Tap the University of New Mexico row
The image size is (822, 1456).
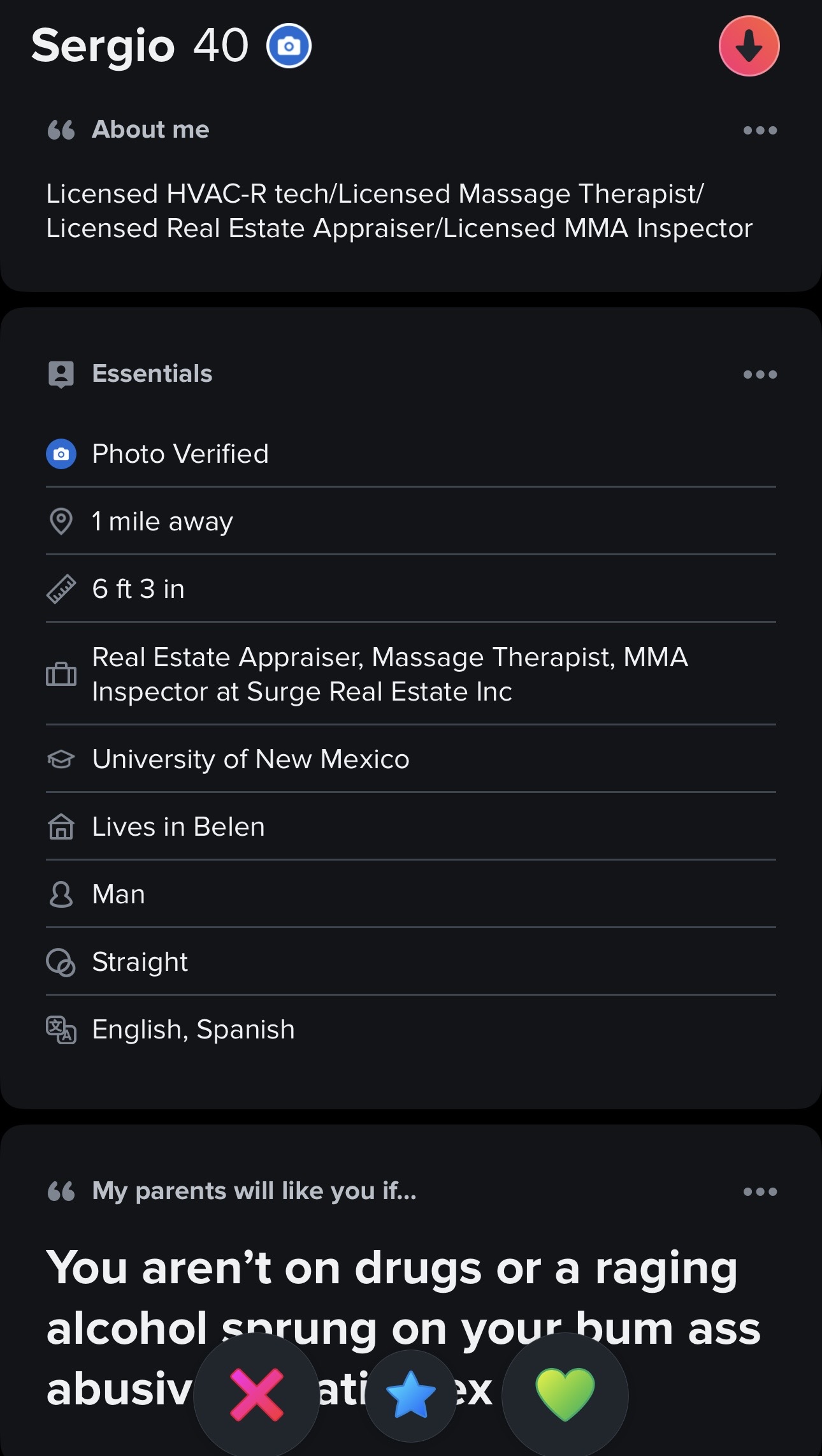click(x=250, y=759)
